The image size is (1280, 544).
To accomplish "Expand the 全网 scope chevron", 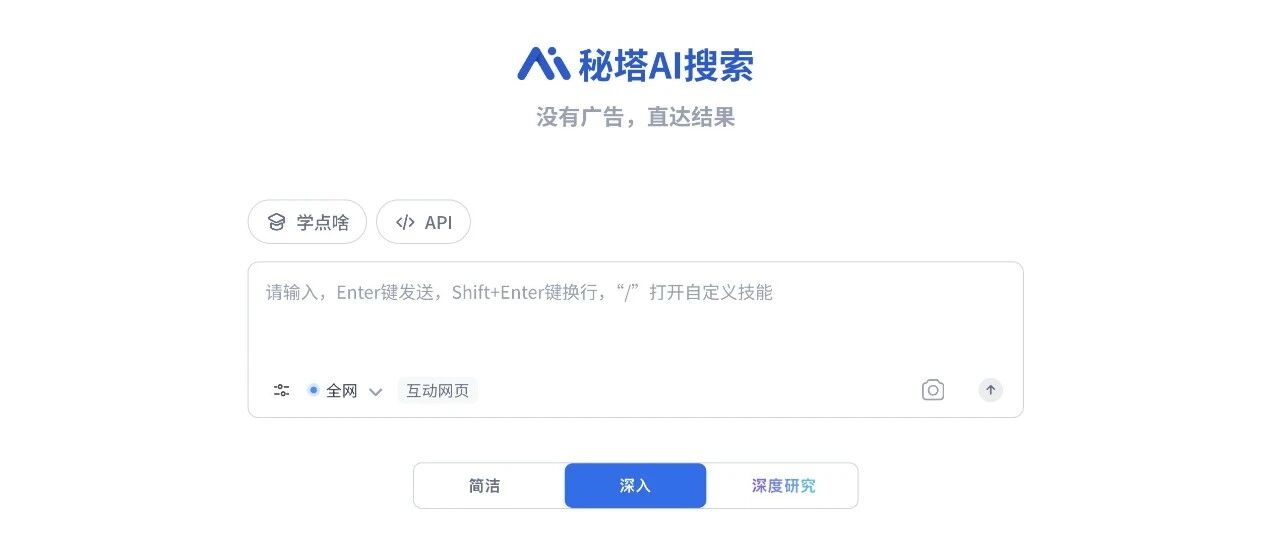I will (x=375, y=391).
